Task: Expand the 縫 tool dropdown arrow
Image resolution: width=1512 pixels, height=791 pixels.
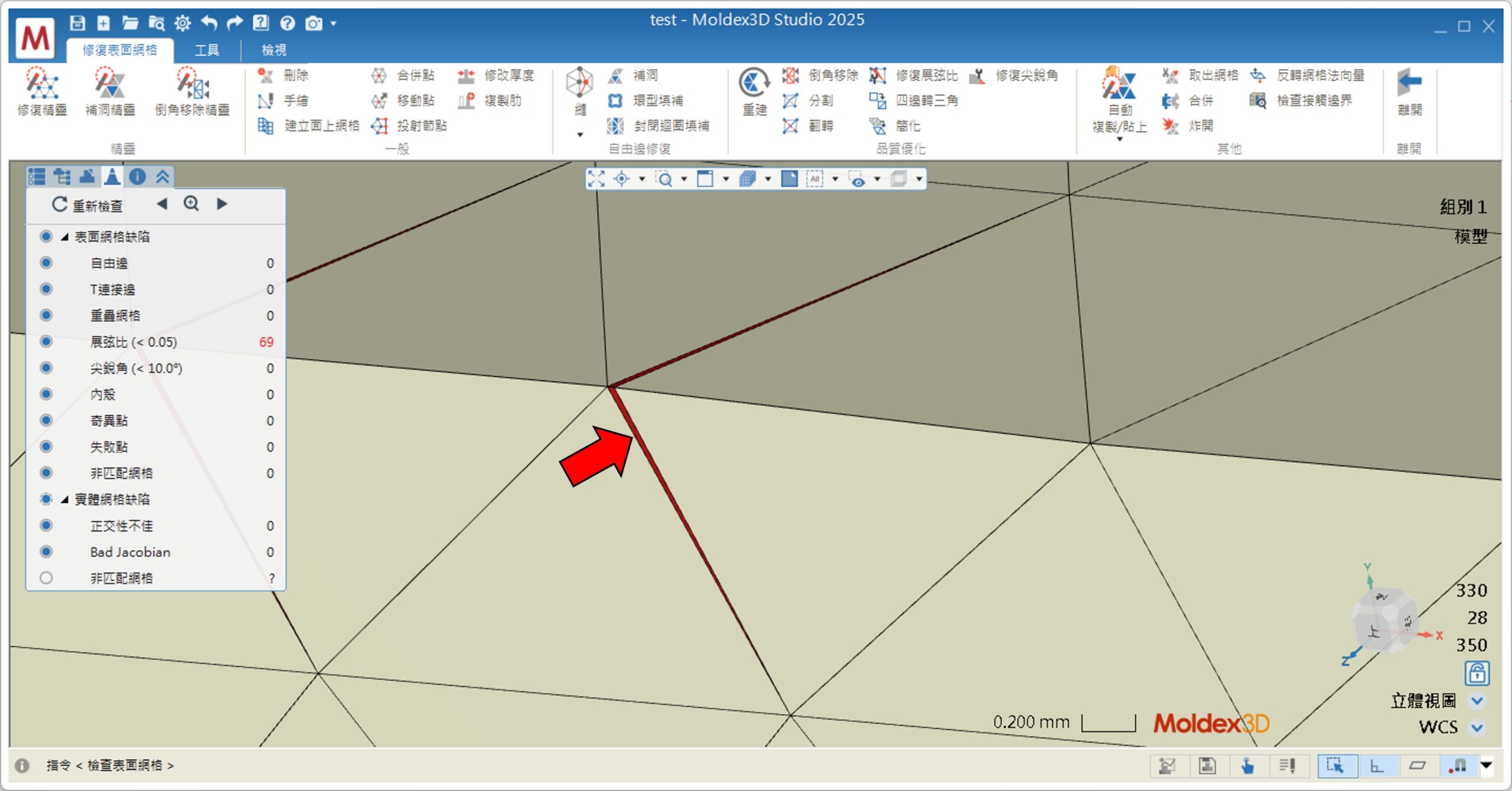Action: tap(580, 135)
